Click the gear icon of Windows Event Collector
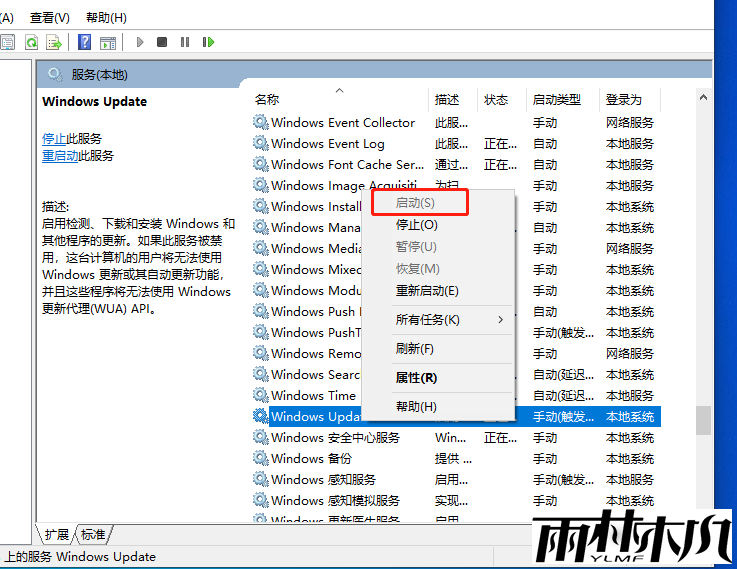Viewport: 737px width, 569px height. (x=260, y=122)
